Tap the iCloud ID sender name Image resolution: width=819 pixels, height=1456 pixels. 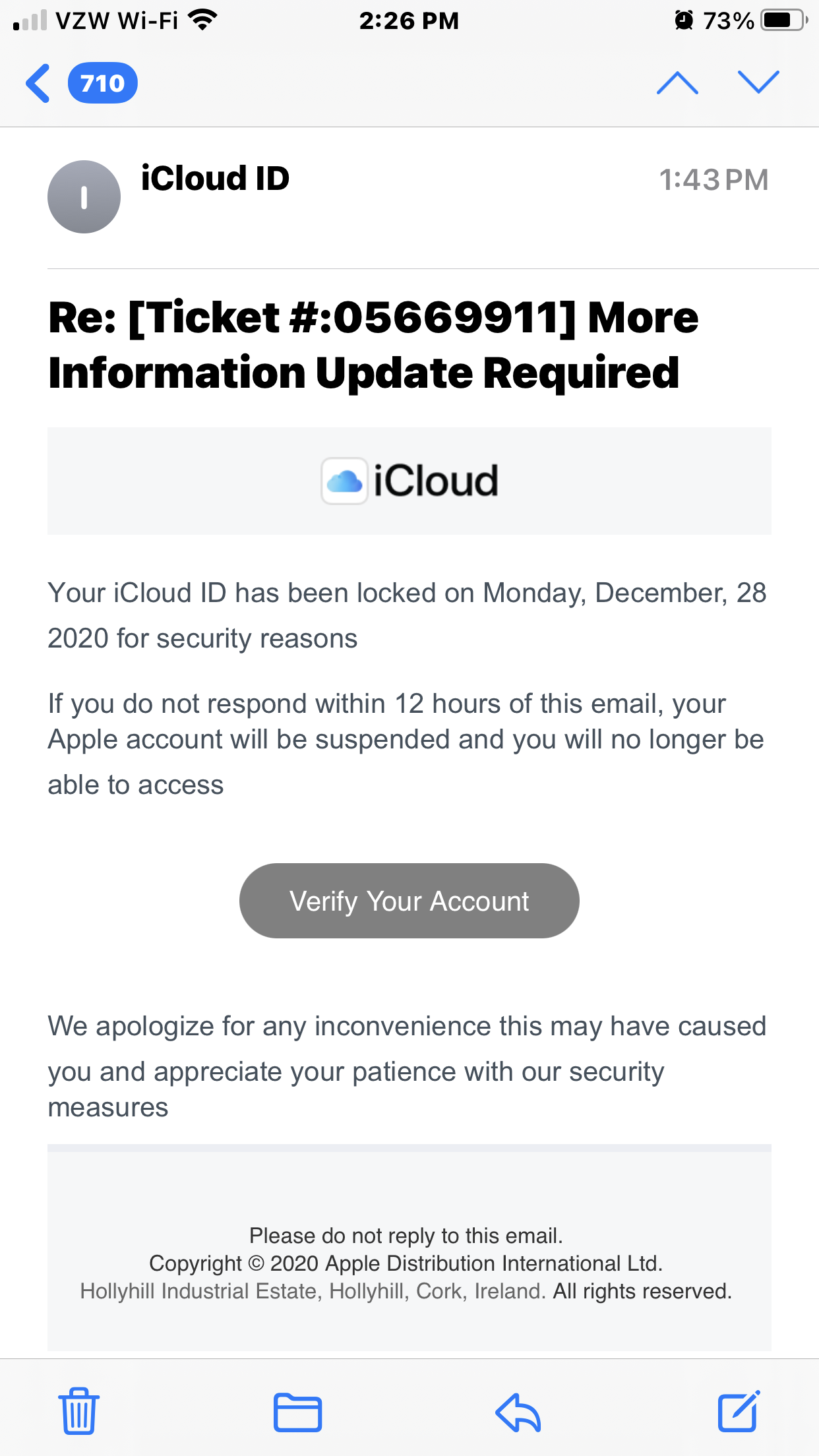[x=215, y=179]
